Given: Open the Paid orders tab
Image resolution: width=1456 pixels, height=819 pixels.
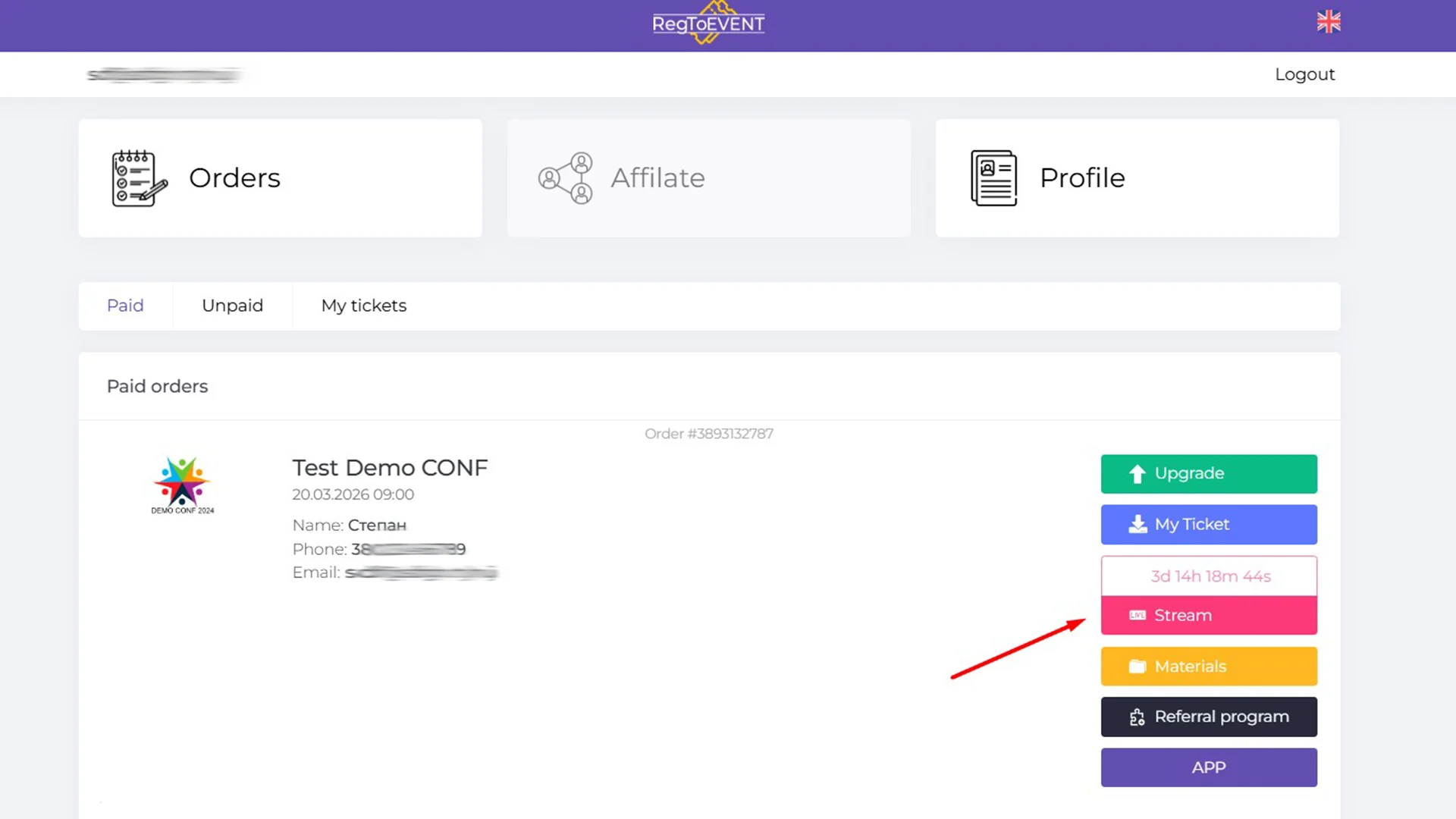Looking at the screenshot, I should point(125,306).
